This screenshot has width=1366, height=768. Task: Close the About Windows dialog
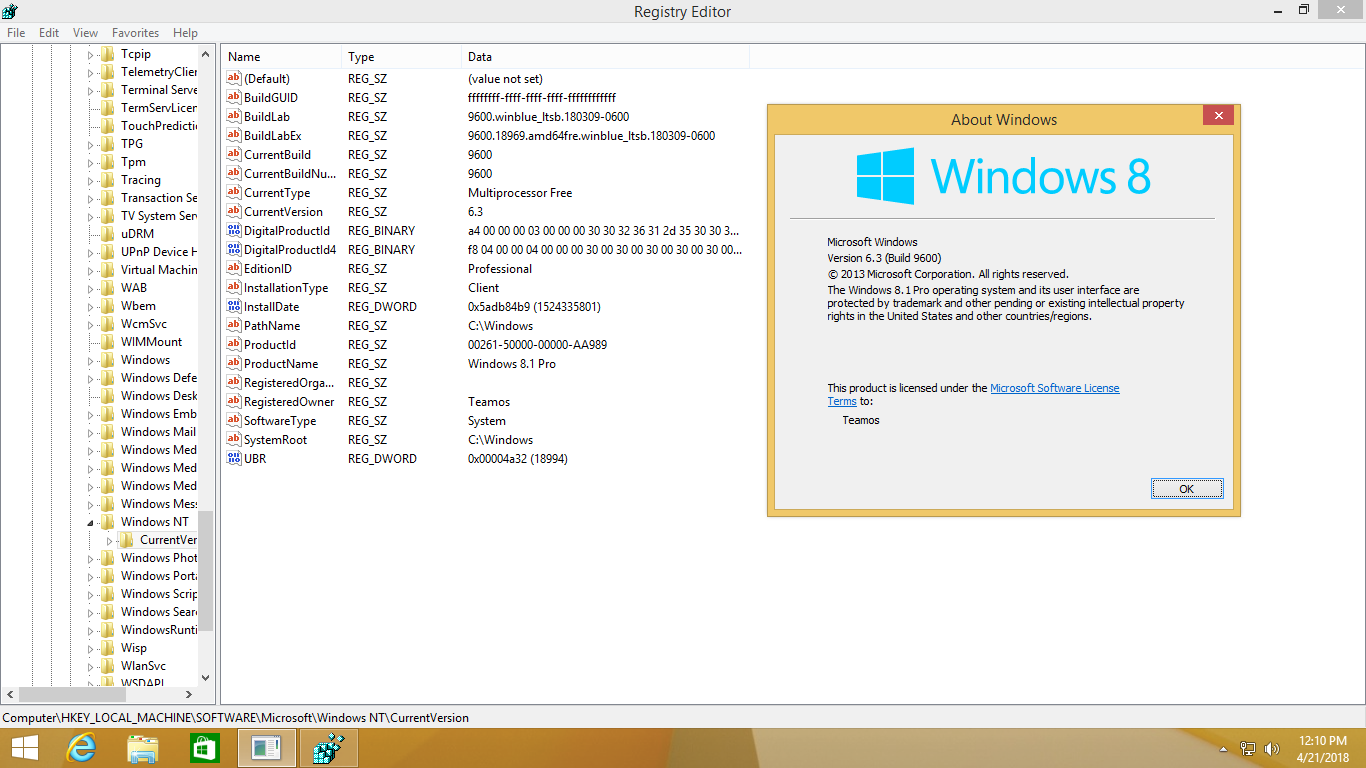click(x=1218, y=116)
